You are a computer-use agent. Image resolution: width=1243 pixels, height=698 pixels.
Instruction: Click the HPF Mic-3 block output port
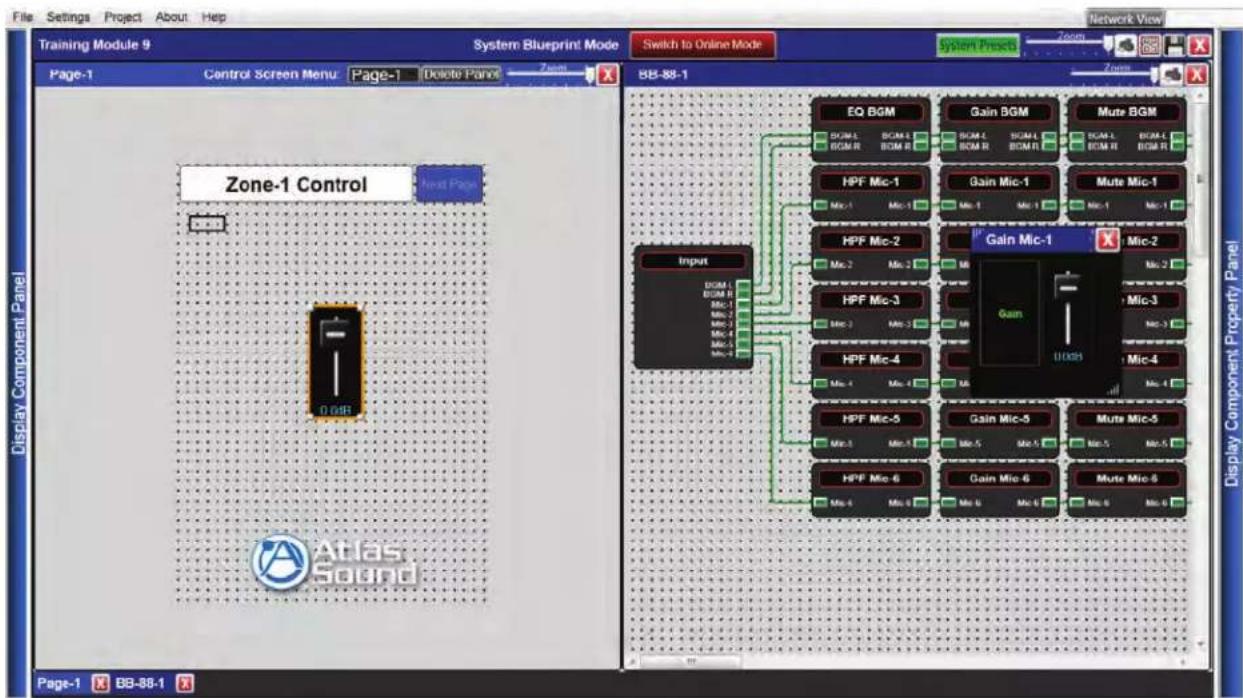(923, 323)
